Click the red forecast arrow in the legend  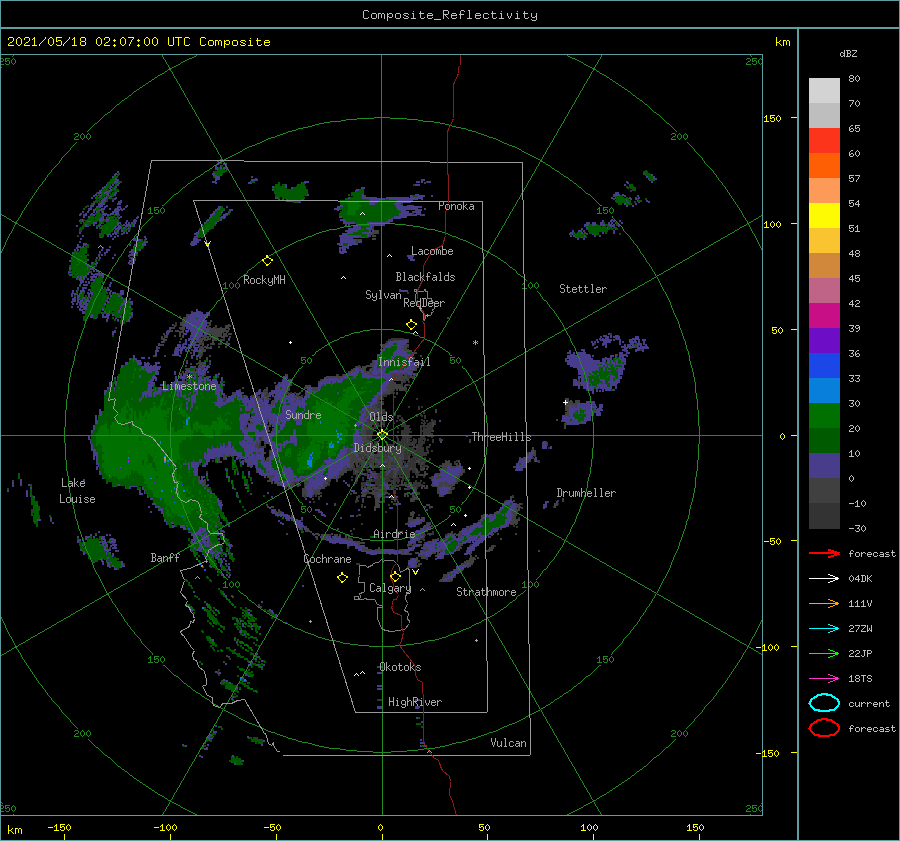[824, 553]
